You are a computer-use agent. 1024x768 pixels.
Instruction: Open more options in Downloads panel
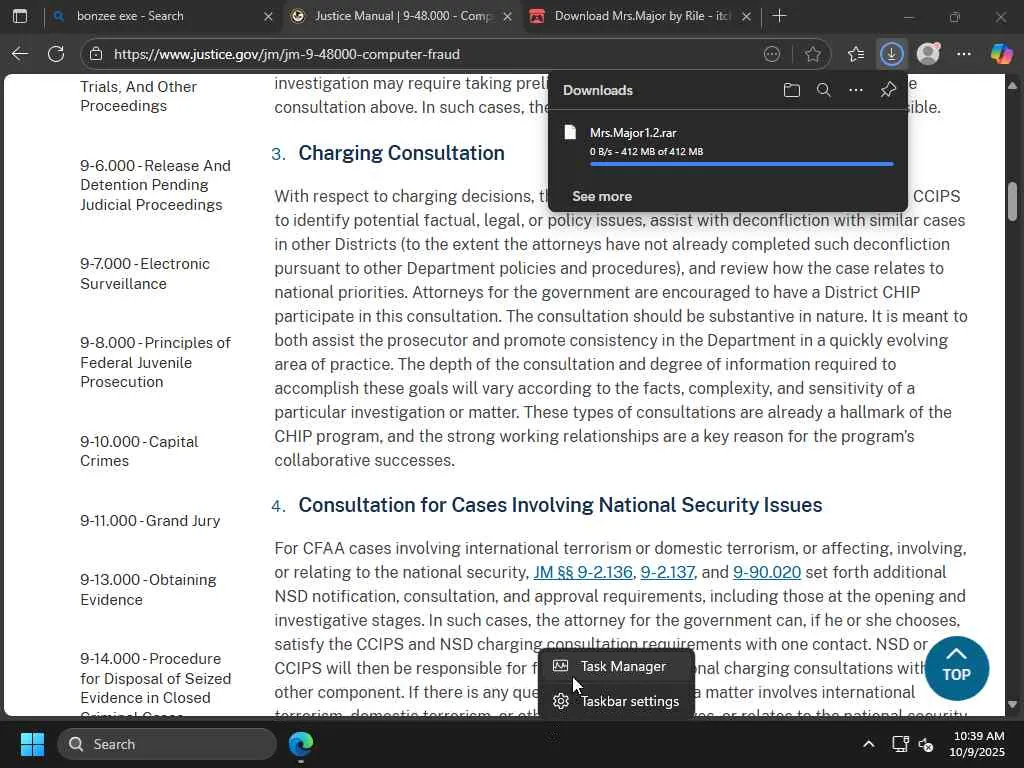click(856, 90)
